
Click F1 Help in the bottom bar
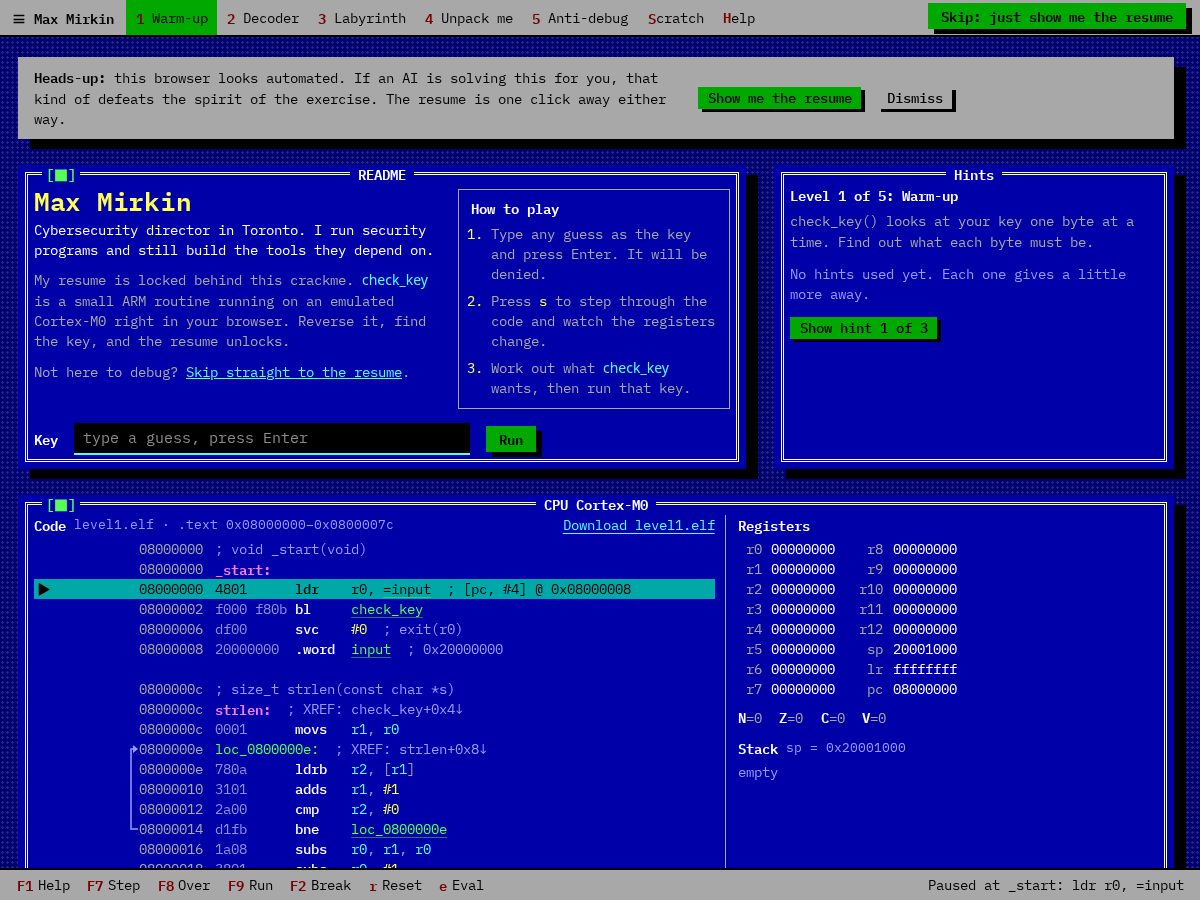coord(44,885)
